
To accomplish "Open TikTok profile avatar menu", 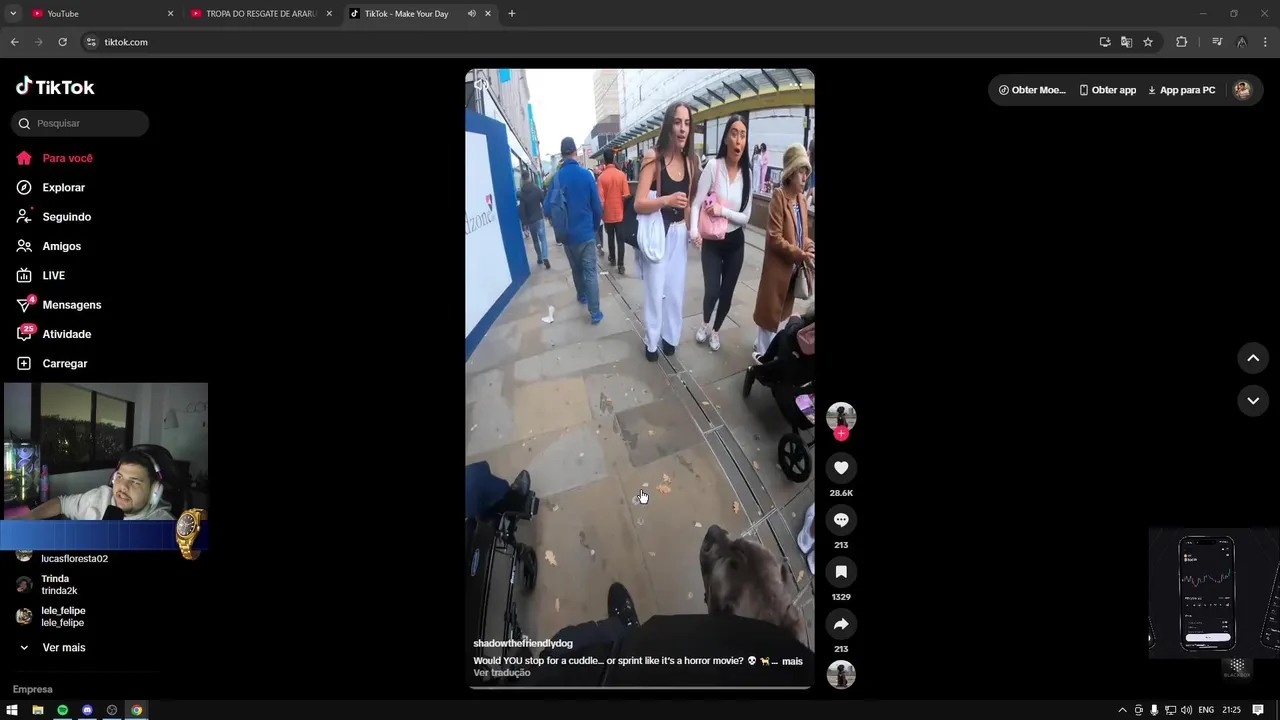I will click(1242, 90).
